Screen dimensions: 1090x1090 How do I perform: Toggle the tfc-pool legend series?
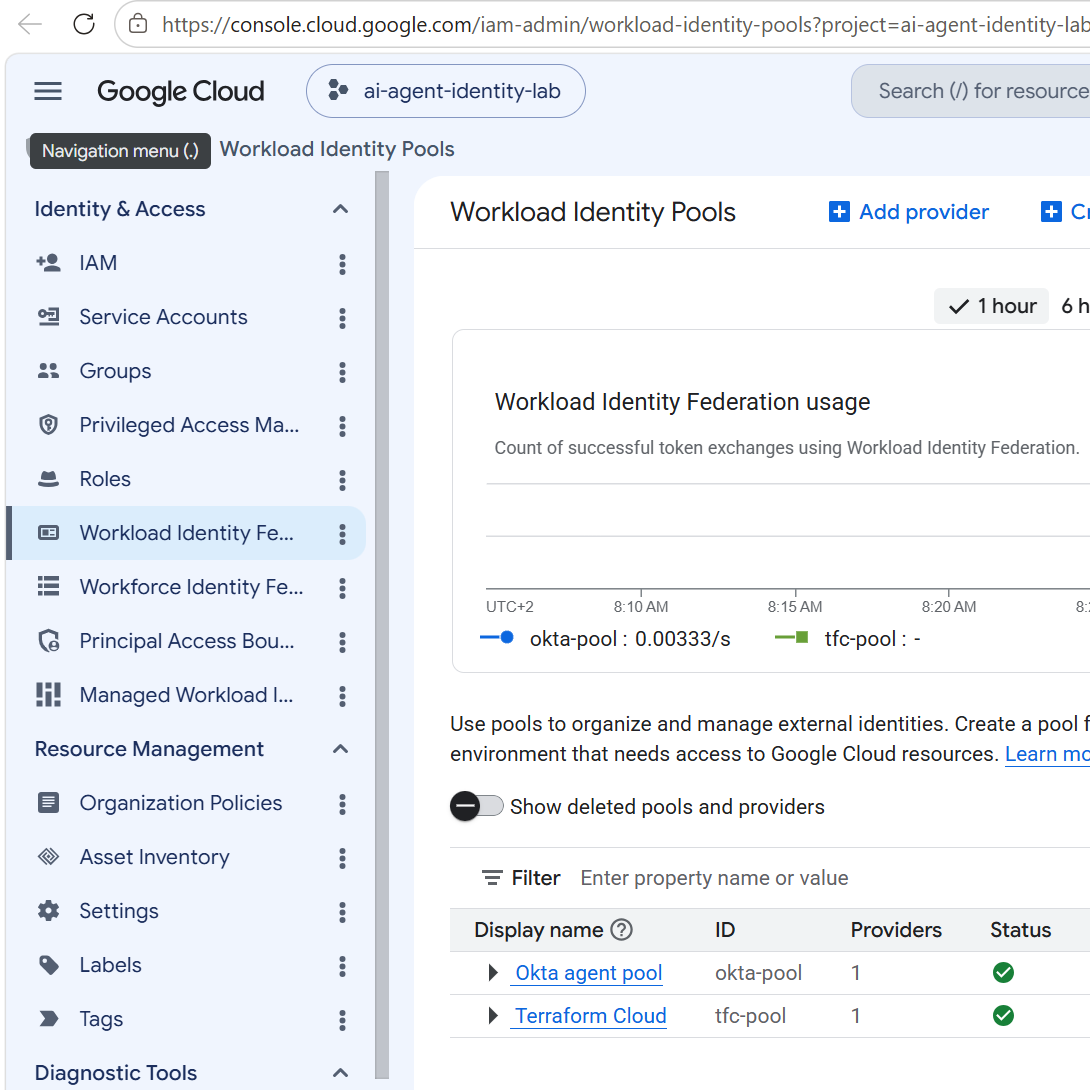tap(847, 638)
